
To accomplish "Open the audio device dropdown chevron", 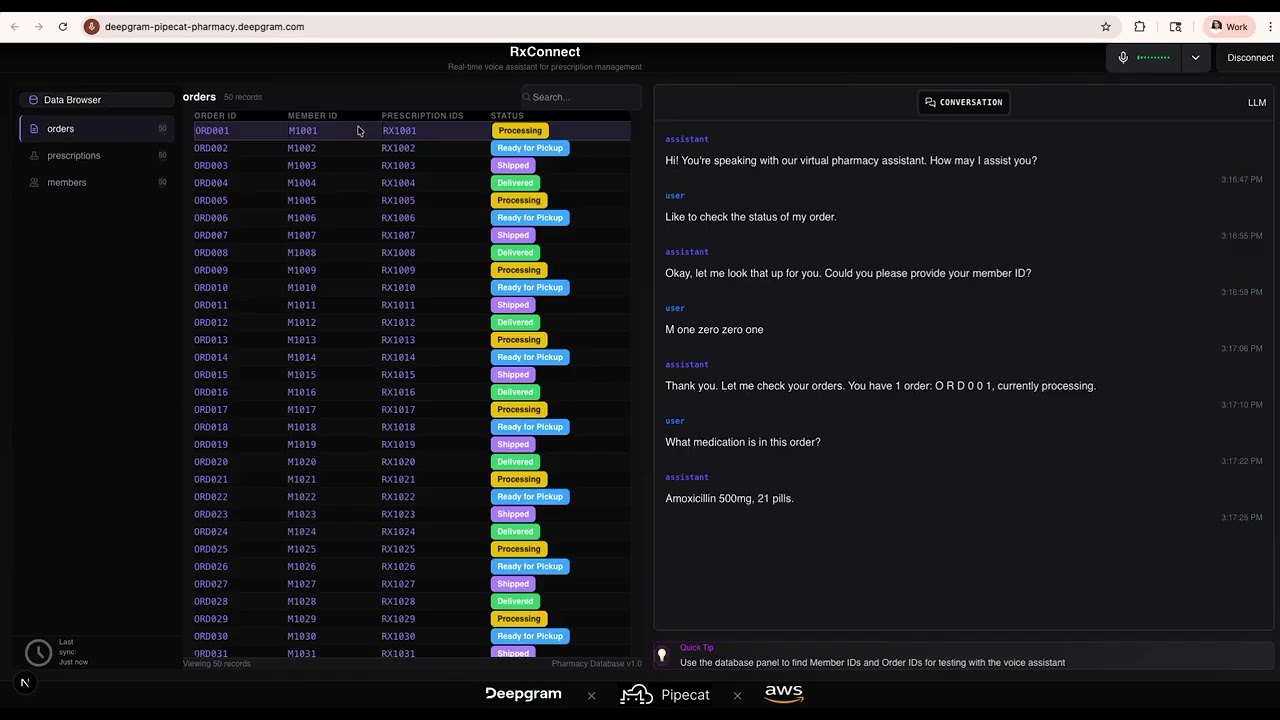I will 1195,58.
